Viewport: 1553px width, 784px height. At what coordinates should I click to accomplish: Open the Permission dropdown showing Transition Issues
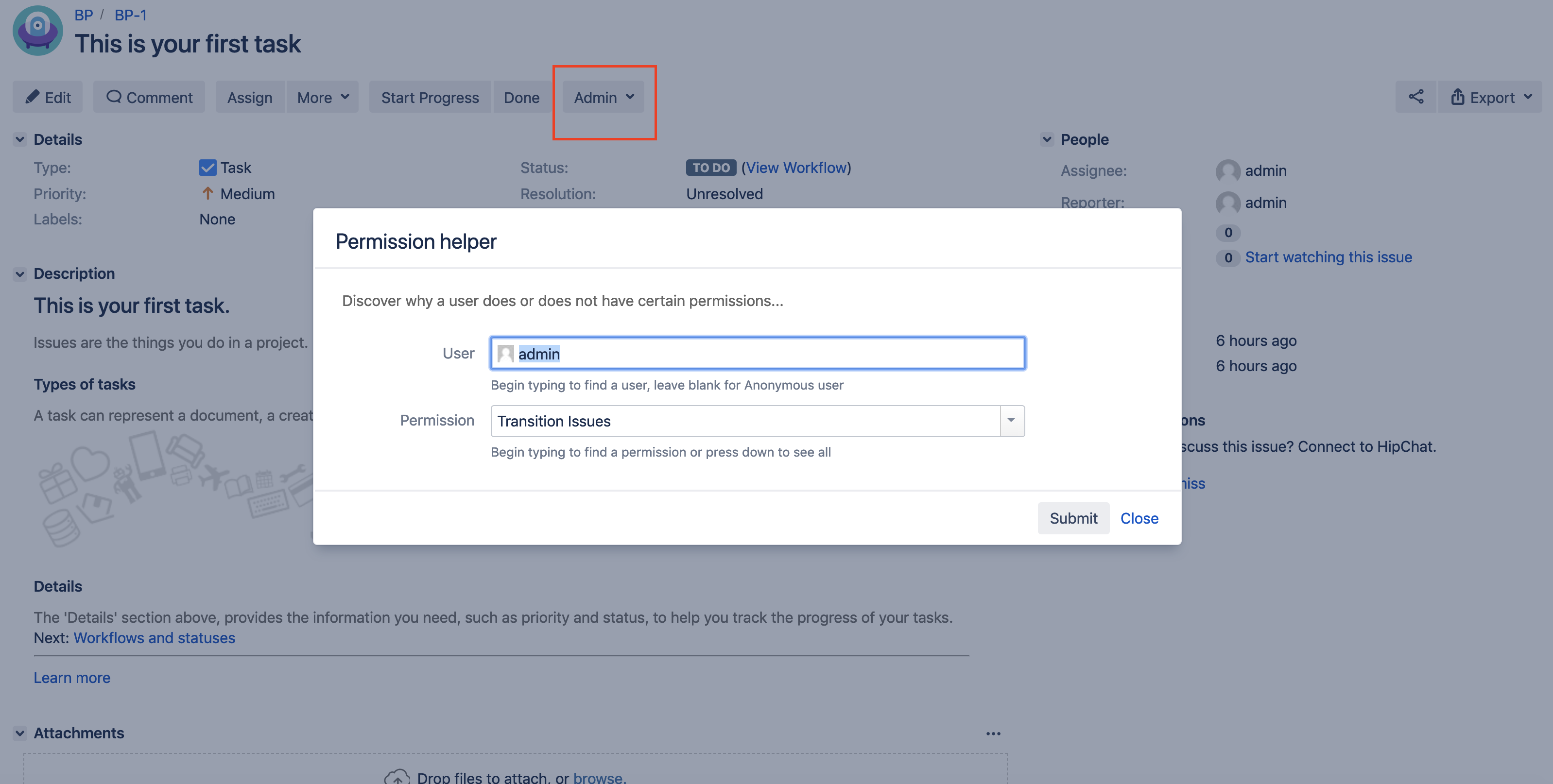click(1012, 421)
